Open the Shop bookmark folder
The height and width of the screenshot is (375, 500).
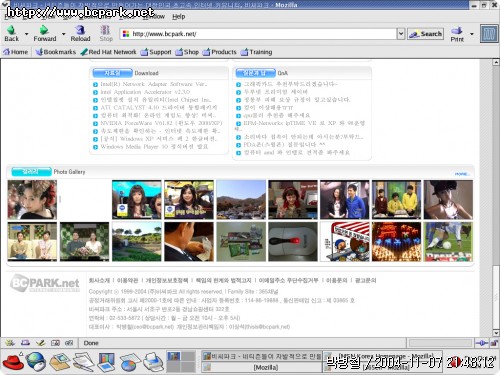pos(187,52)
